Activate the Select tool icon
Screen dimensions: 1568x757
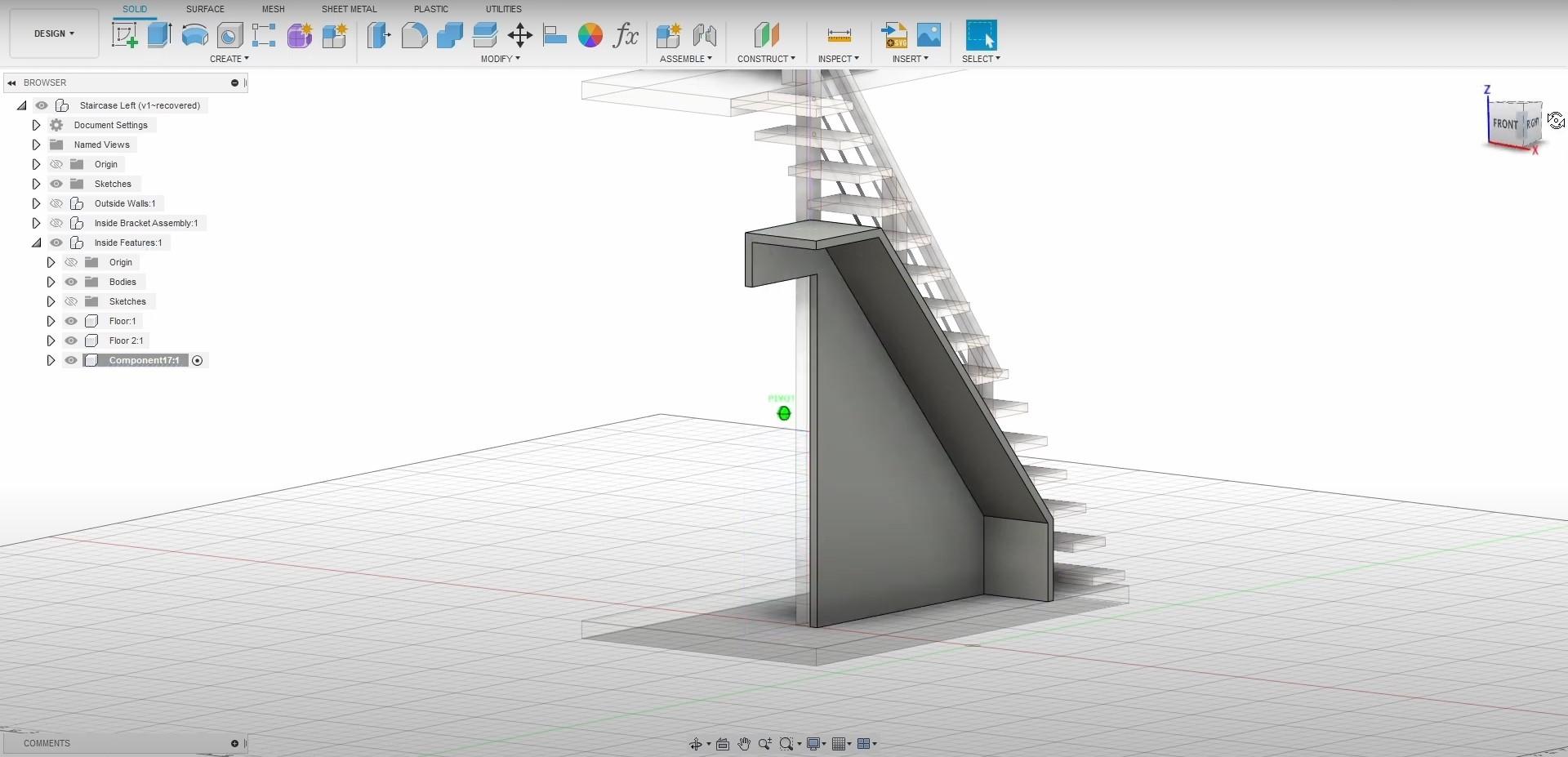tap(981, 35)
